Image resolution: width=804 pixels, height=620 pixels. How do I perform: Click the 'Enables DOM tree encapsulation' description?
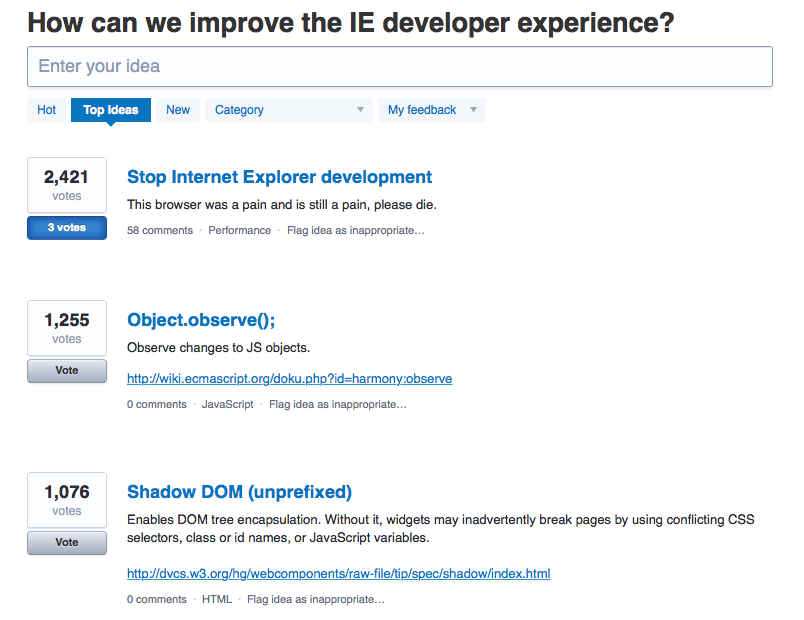(440, 529)
